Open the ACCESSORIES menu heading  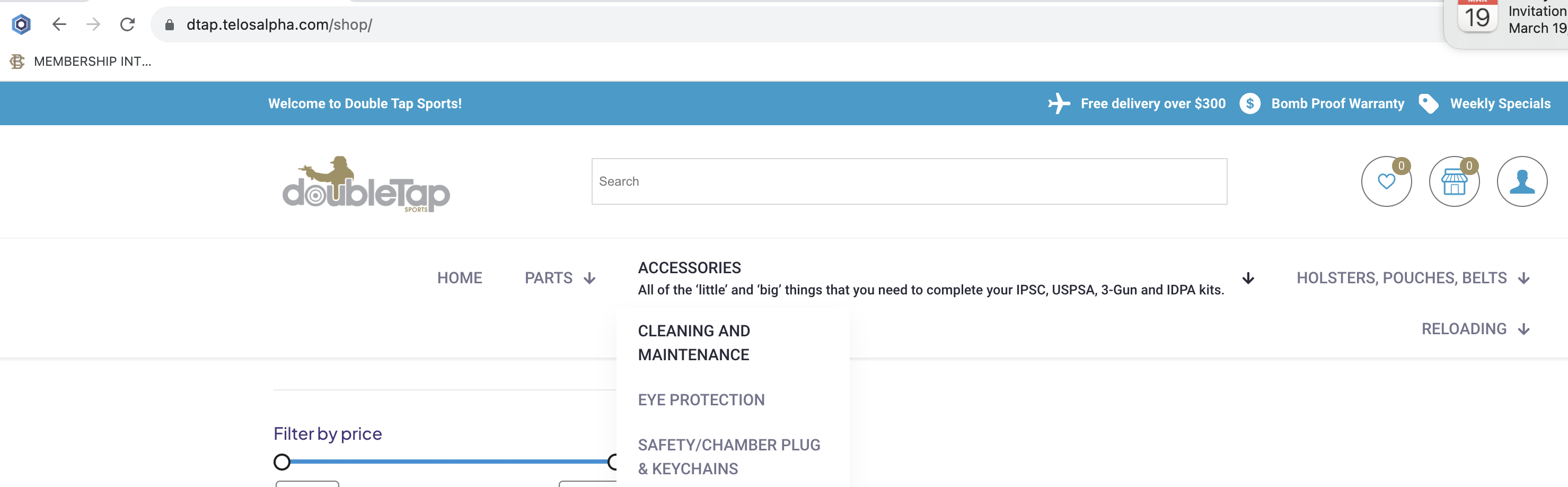(x=689, y=267)
